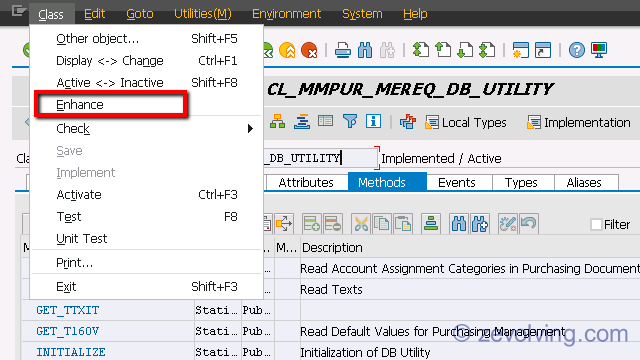Image resolution: width=640 pixels, height=360 pixels.
Task: Choose Activate from the Class menu
Action: pyautogui.click(x=147, y=195)
